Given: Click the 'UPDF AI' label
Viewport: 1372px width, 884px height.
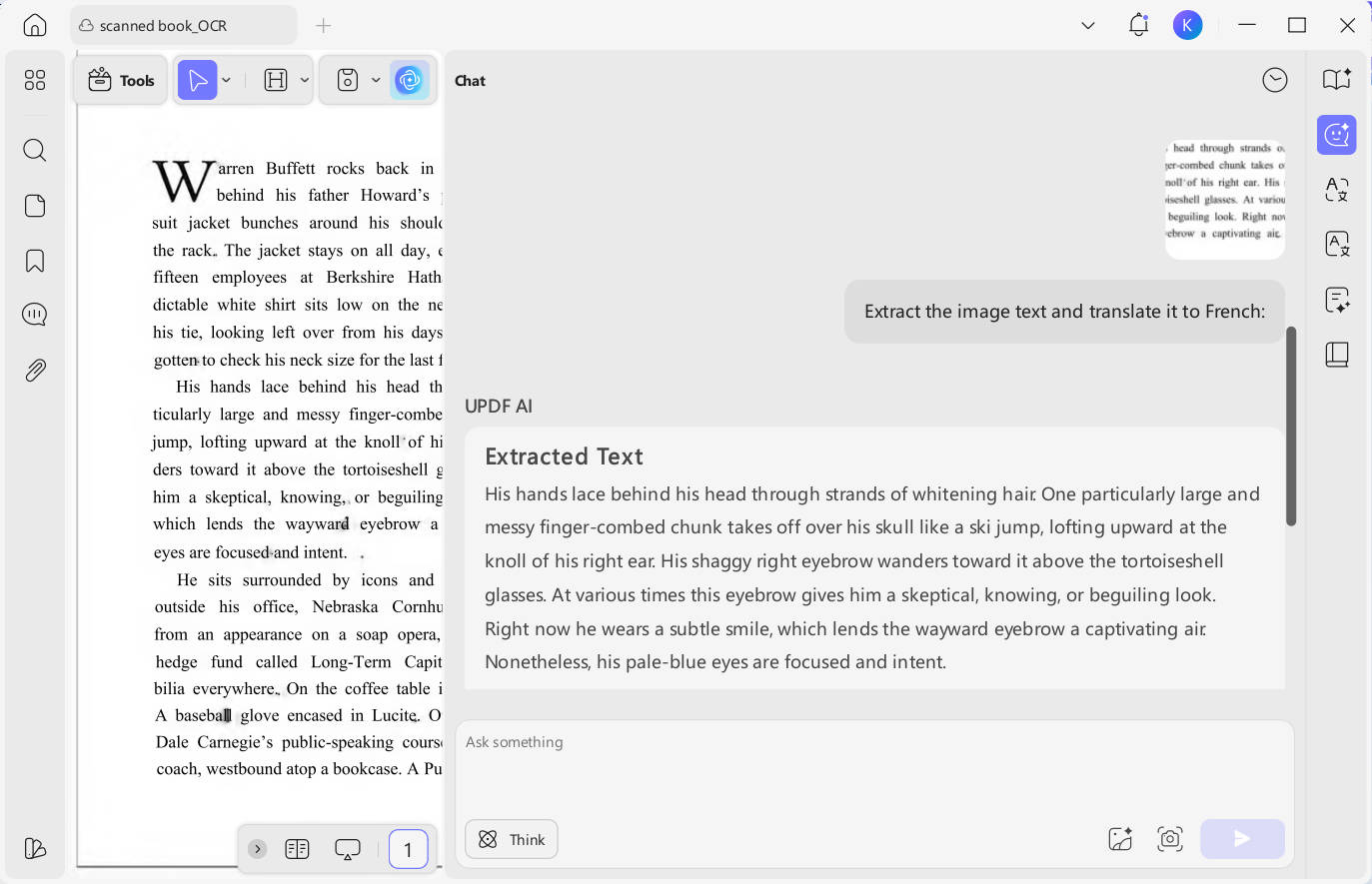Looking at the screenshot, I should point(499,406).
